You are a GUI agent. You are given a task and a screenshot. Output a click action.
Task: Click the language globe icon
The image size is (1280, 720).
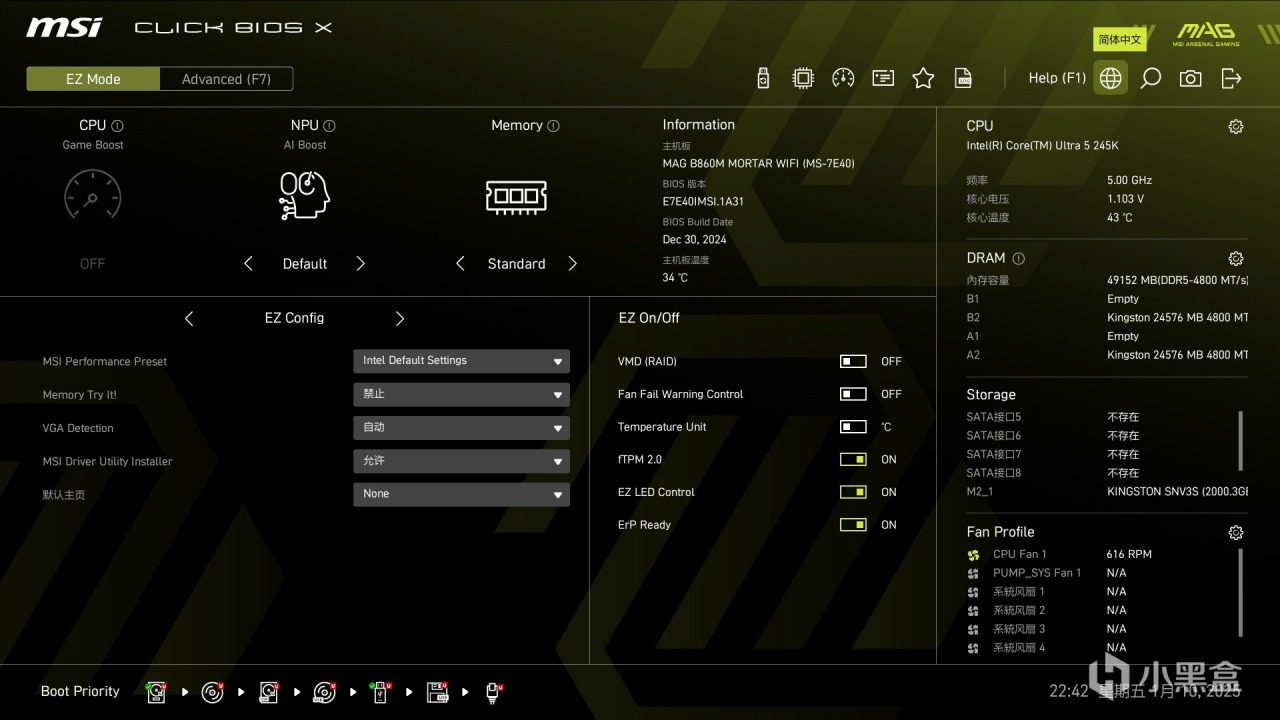pyautogui.click(x=1110, y=78)
